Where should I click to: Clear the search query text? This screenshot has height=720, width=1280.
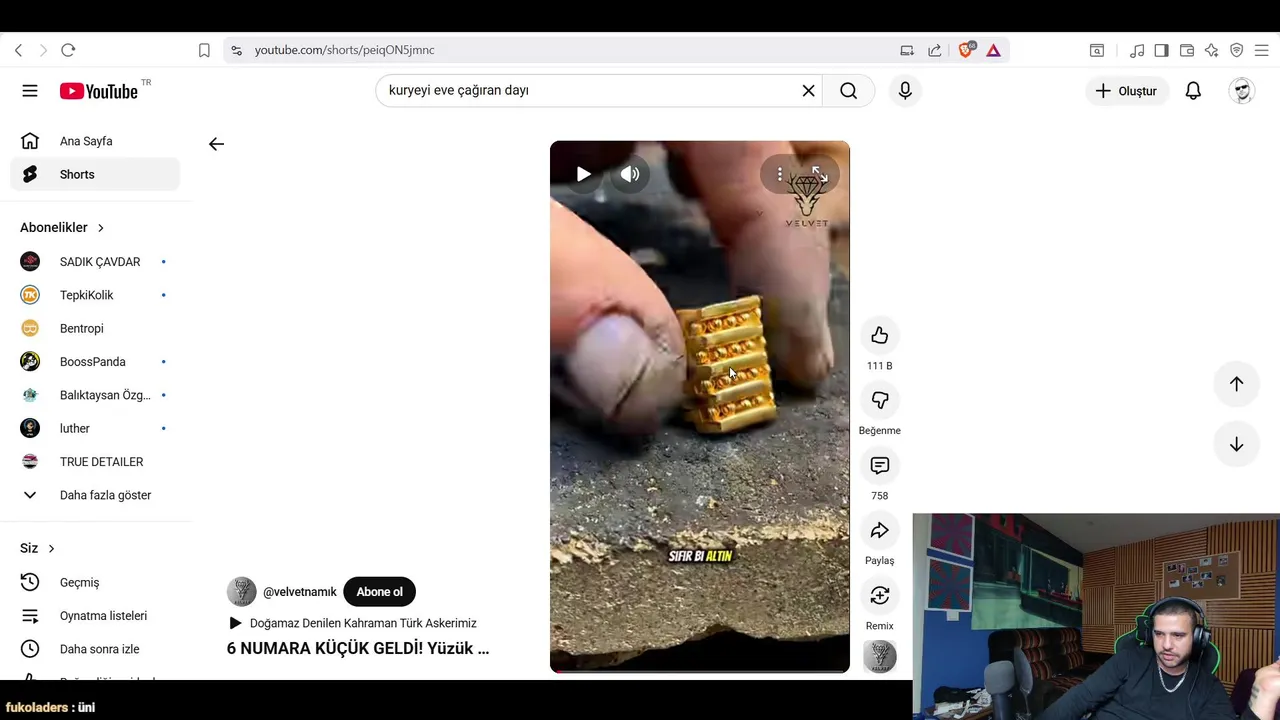click(808, 91)
